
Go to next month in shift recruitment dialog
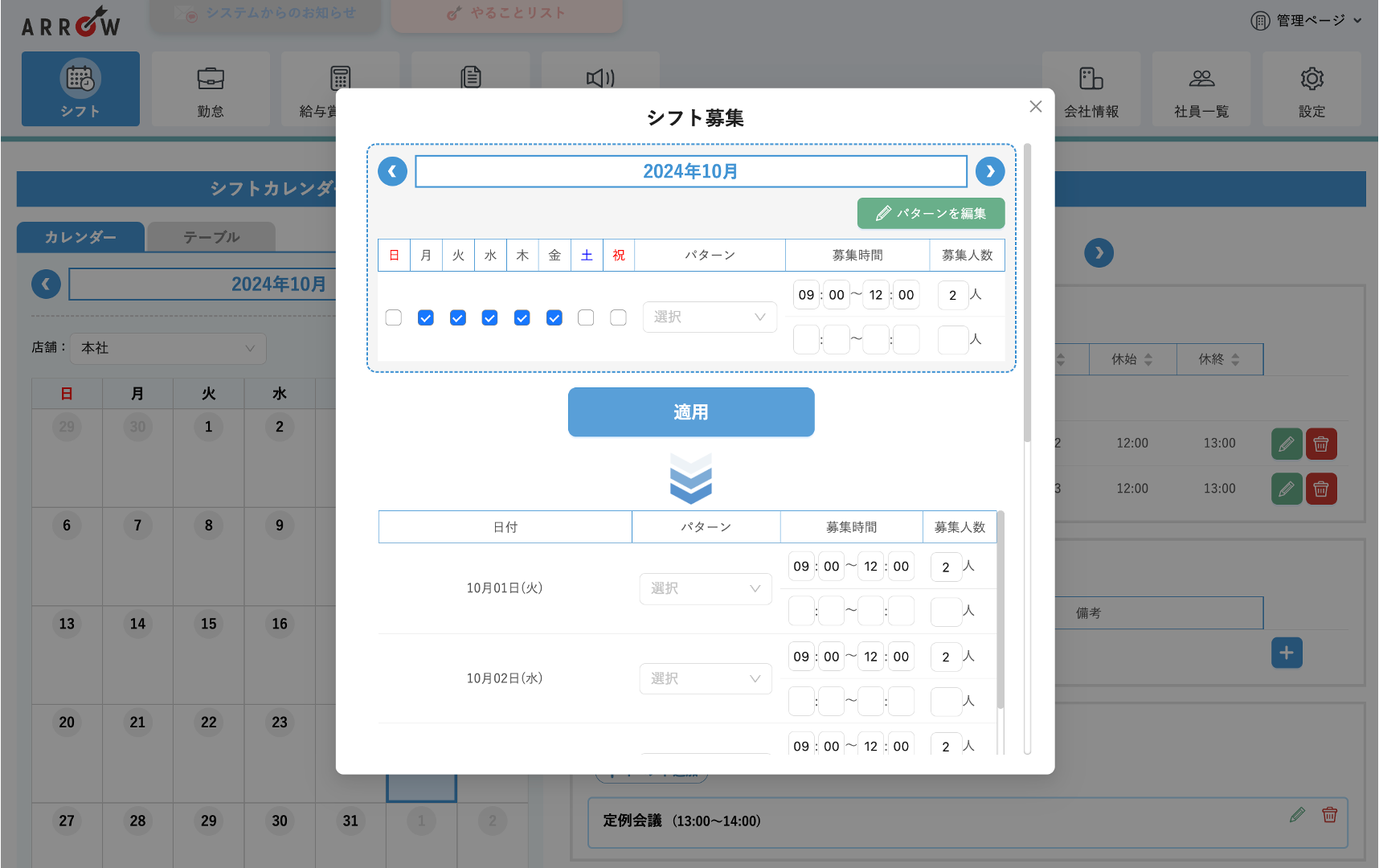990,171
